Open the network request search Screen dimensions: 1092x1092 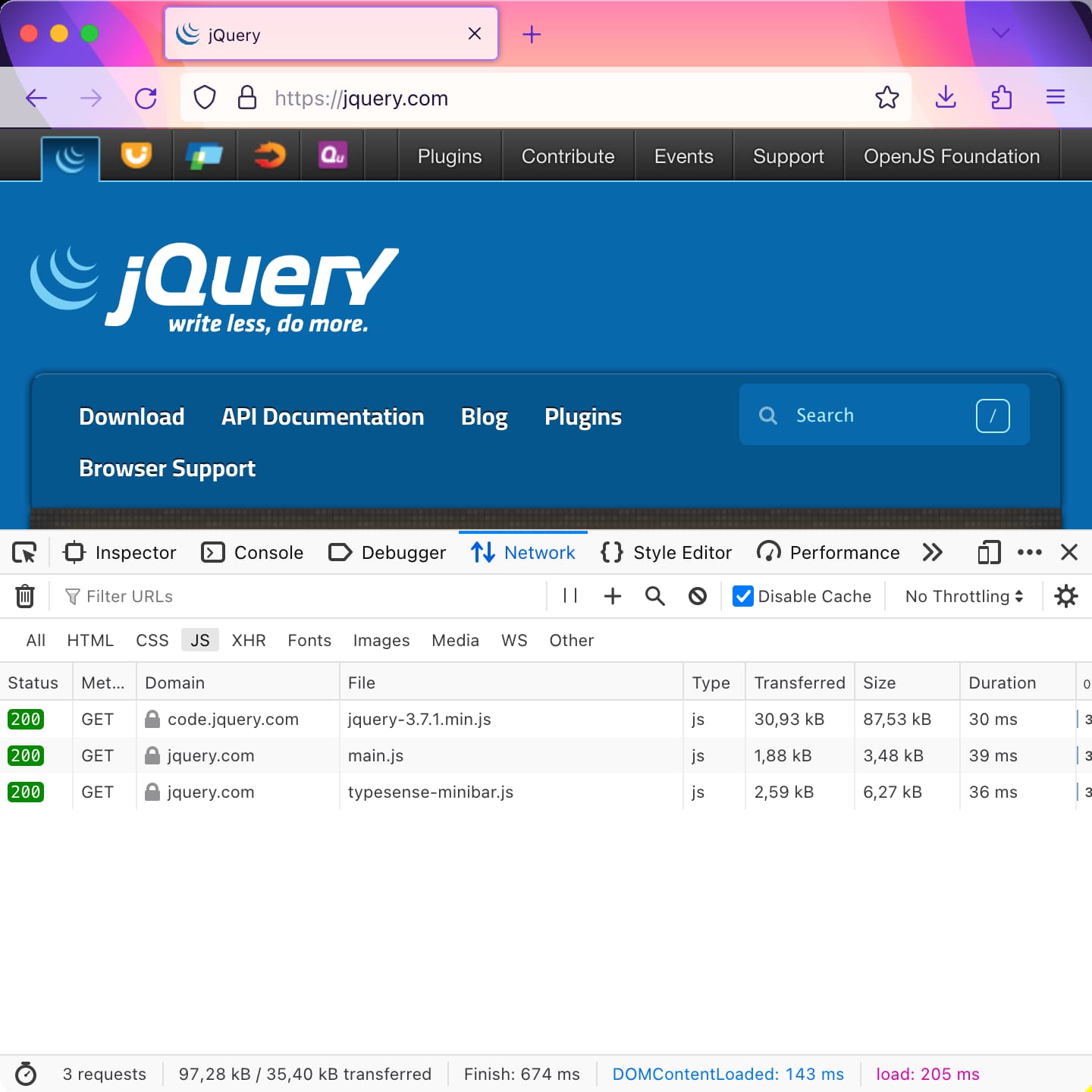coord(654,596)
